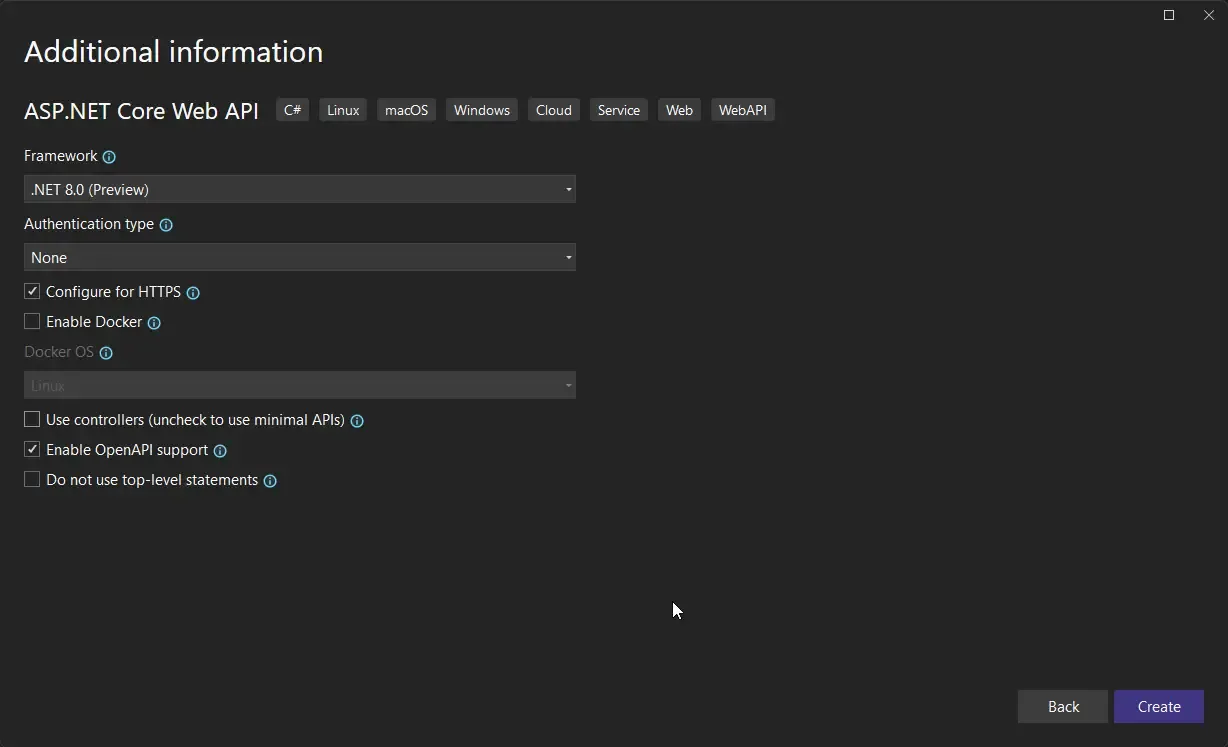Click the Enable OpenAPI support info icon
The height and width of the screenshot is (747, 1228).
pyautogui.click(x=219, y=450)
